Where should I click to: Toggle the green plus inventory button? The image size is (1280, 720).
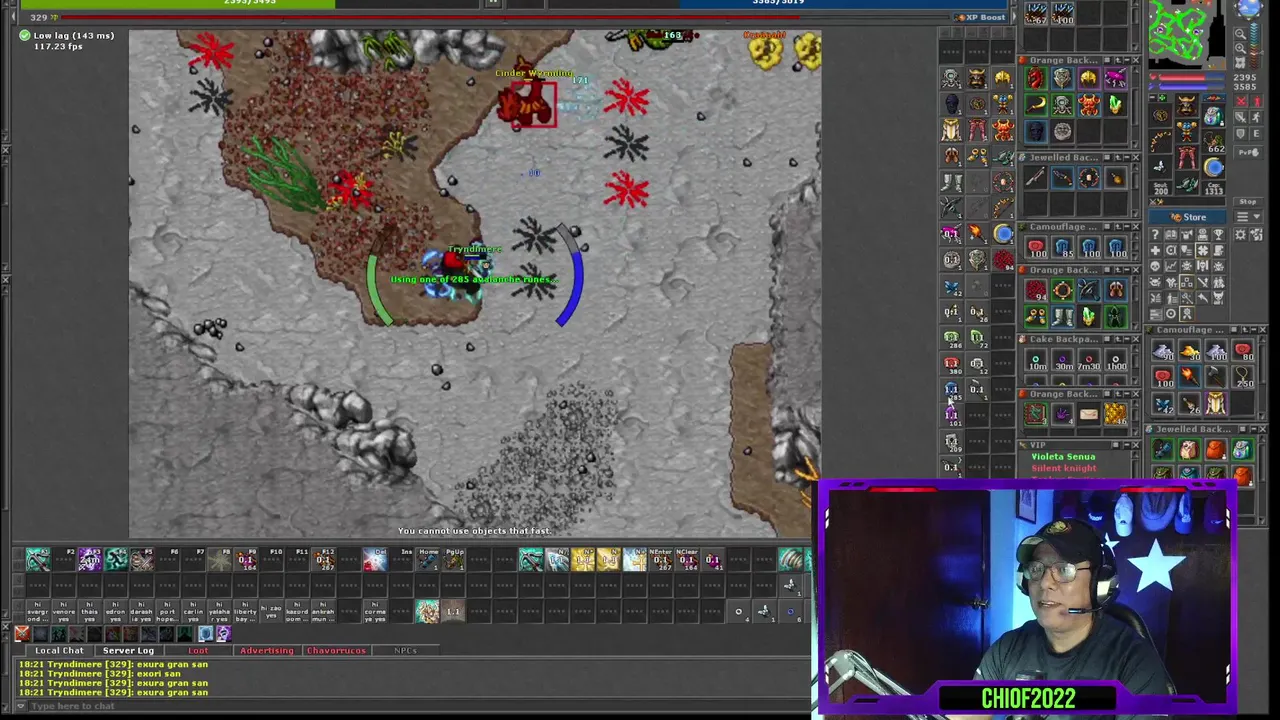pyautogui.click(x=1162, y=97)
